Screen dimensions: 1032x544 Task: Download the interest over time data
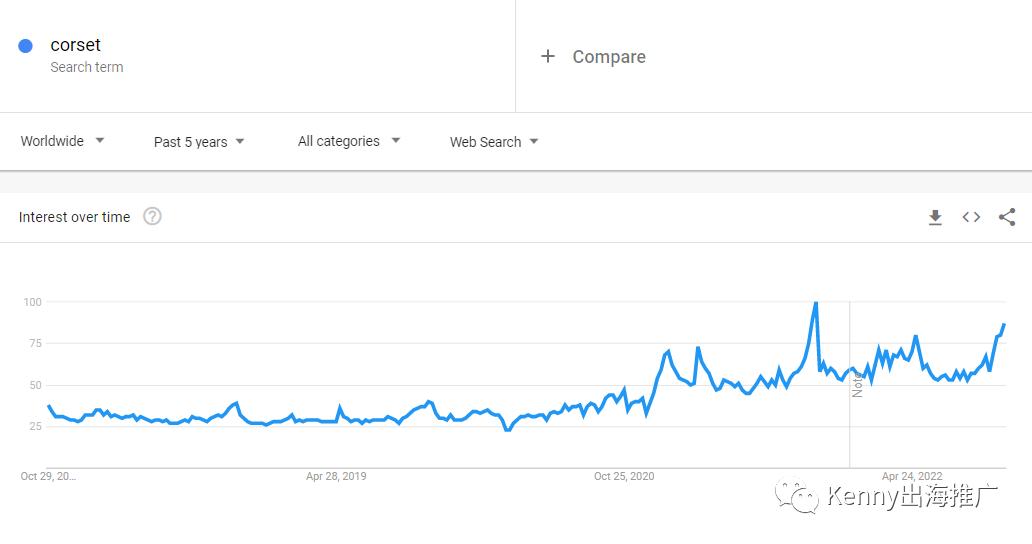coord(935,217)
